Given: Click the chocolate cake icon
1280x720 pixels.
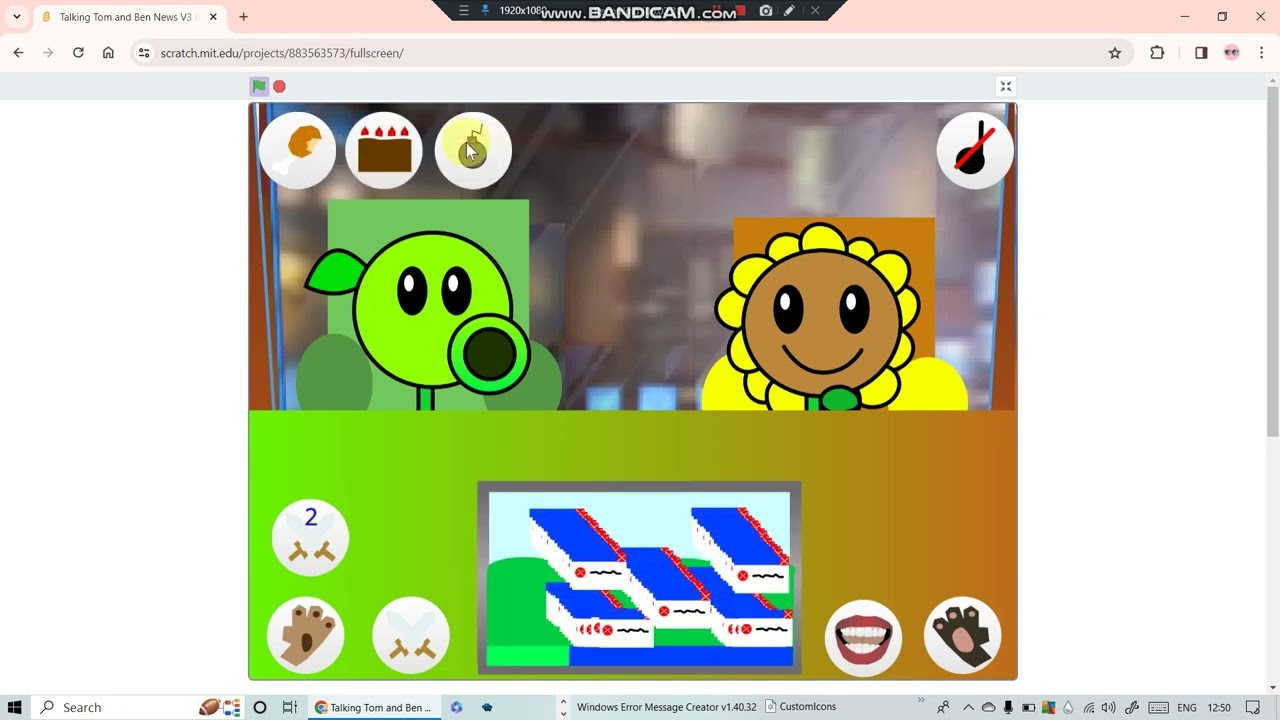Looking at the screenshot, I should (385, 150).
